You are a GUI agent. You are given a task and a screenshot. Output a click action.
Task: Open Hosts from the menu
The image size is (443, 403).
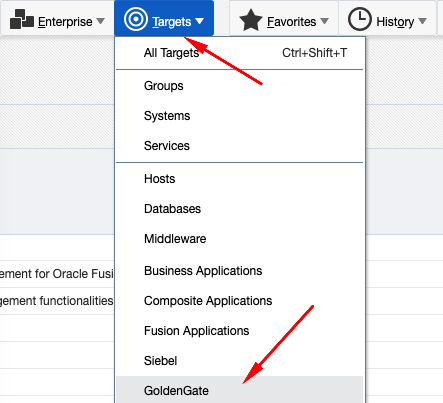pos(240,179)
